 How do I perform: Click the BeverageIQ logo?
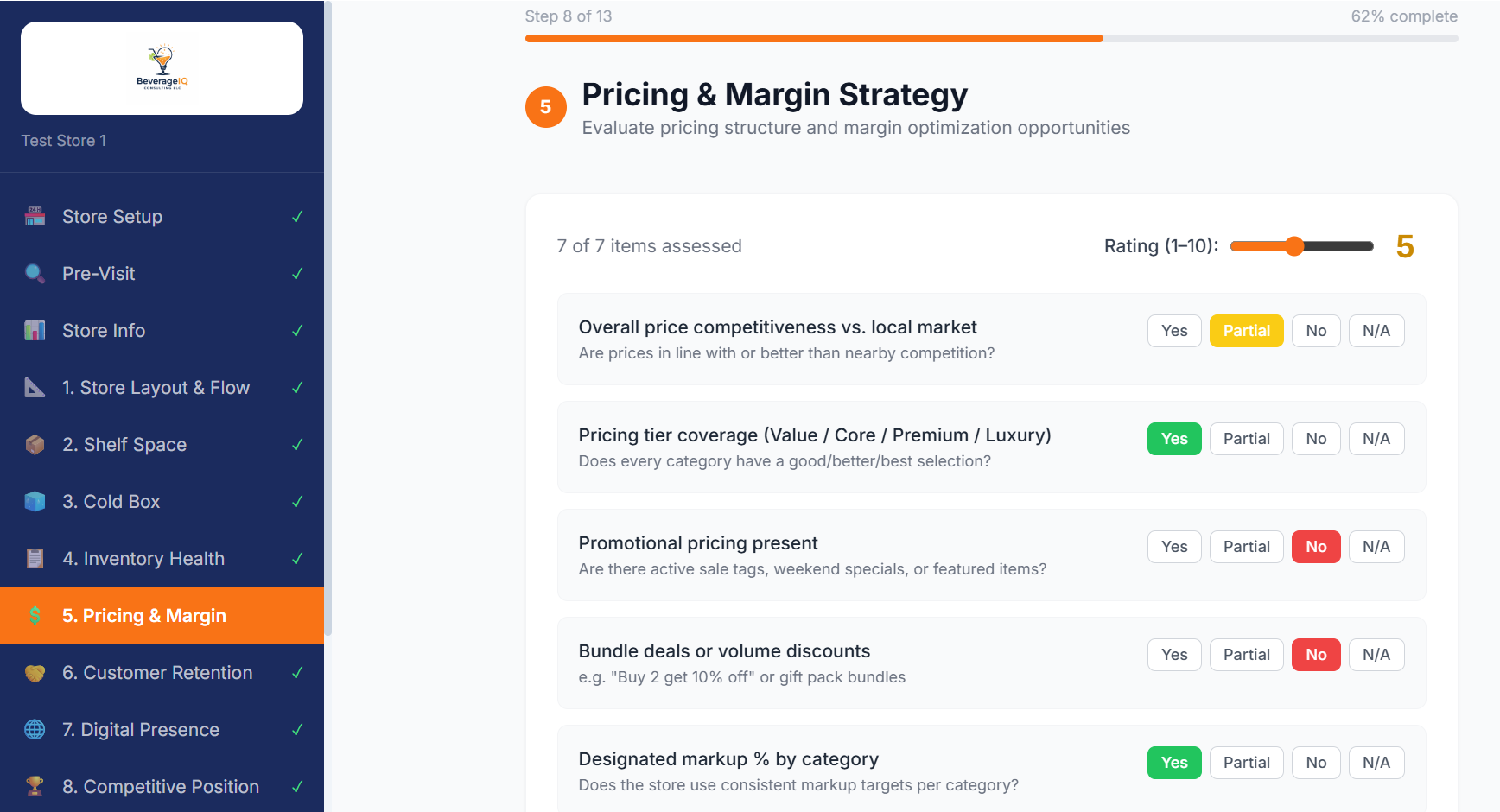coord(162,67)
